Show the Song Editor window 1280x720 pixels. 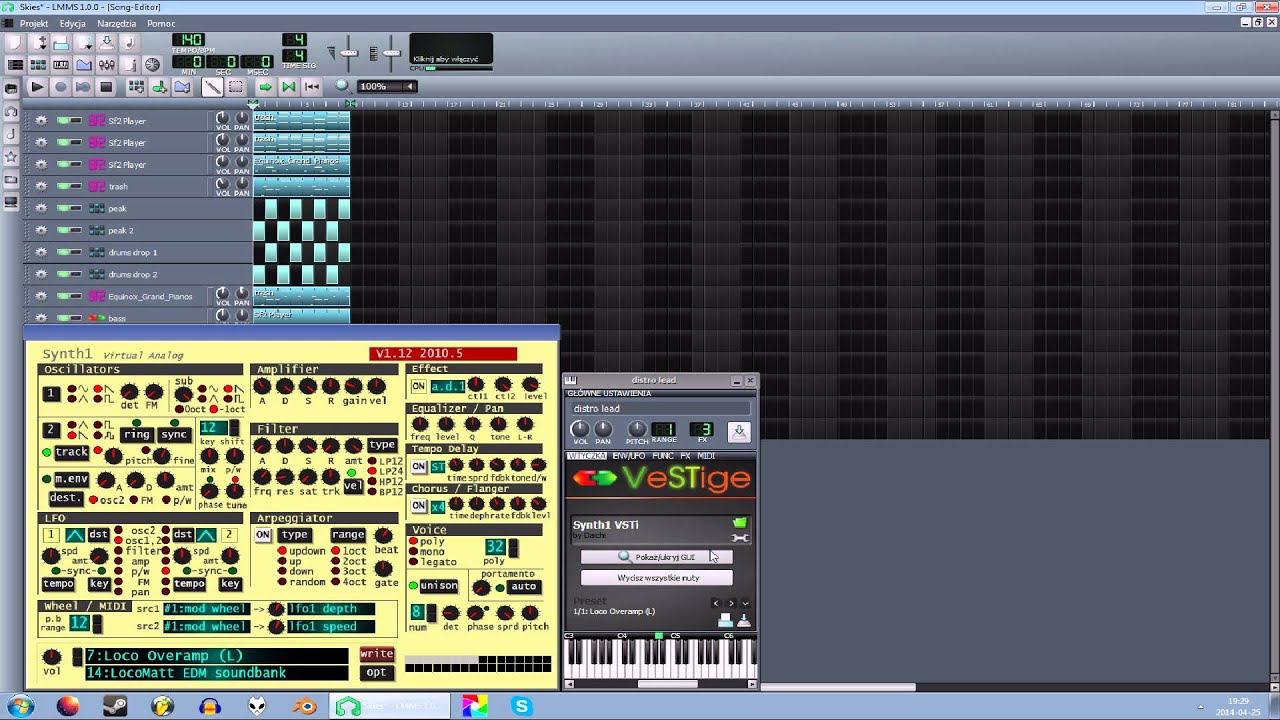[14, 65]
